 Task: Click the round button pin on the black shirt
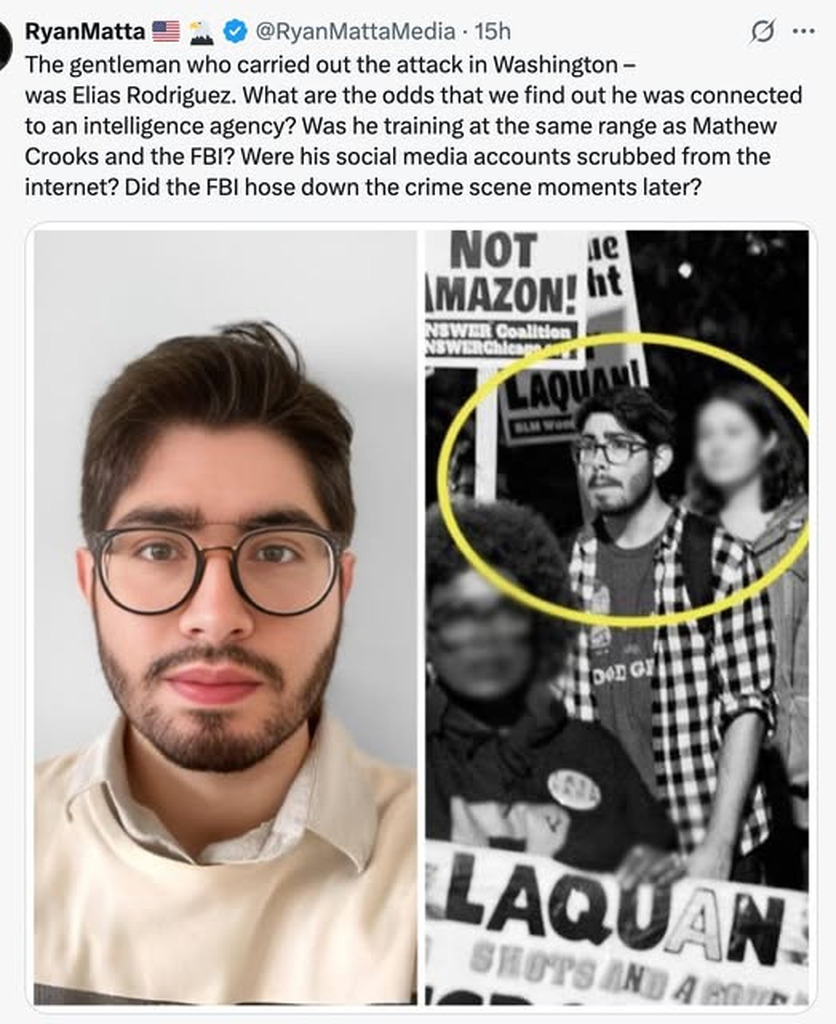[x=574, y=787]
